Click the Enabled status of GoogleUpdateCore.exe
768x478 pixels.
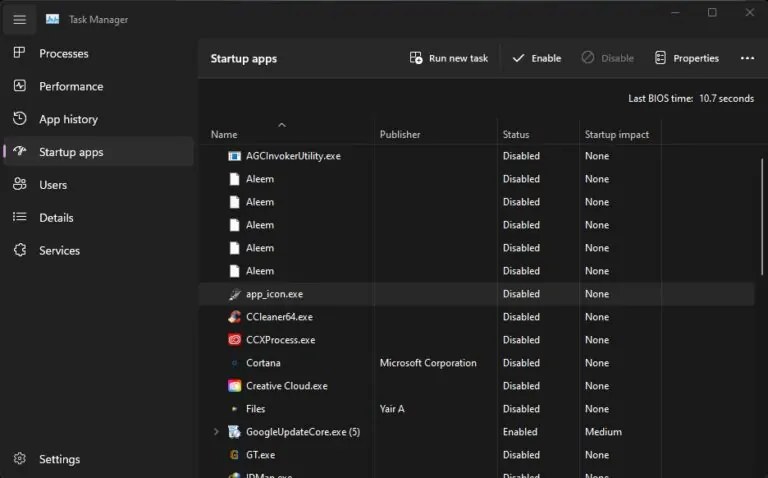(x=520, y=432)
